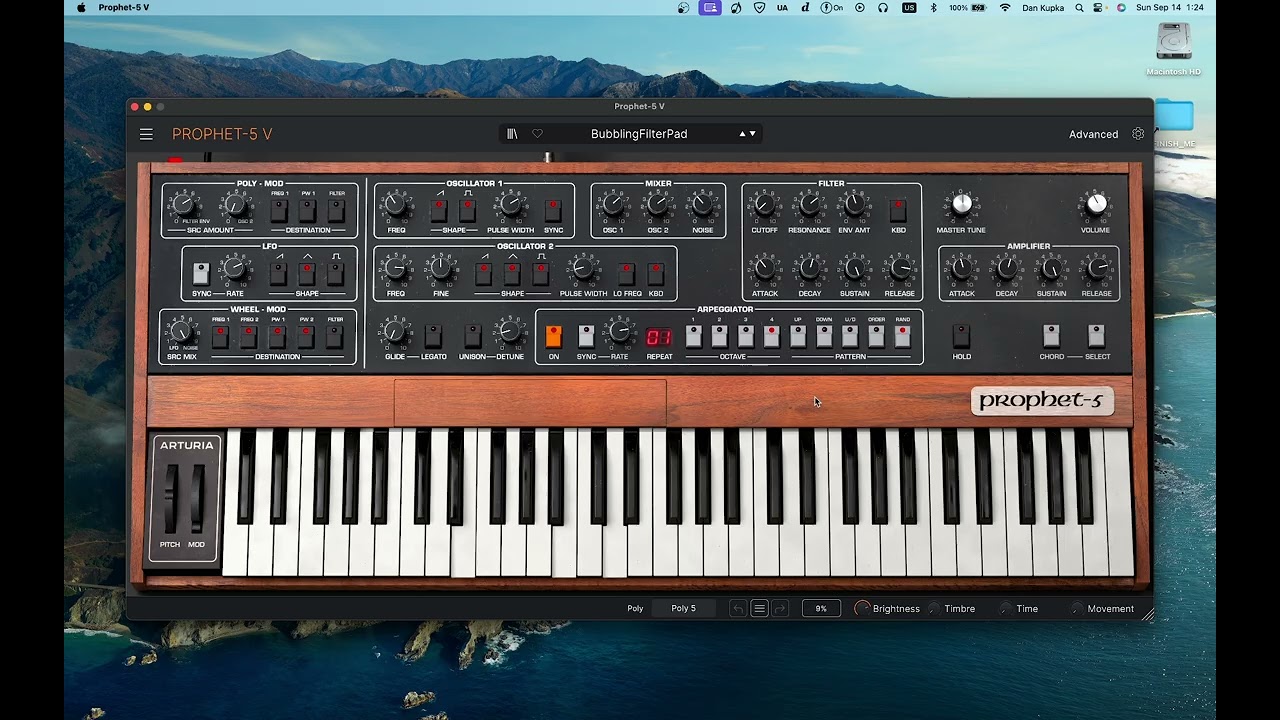Toggle Oscillator 1 sawtooth shape button
This screenshot has height=720, width=1280.
[439, 210]
